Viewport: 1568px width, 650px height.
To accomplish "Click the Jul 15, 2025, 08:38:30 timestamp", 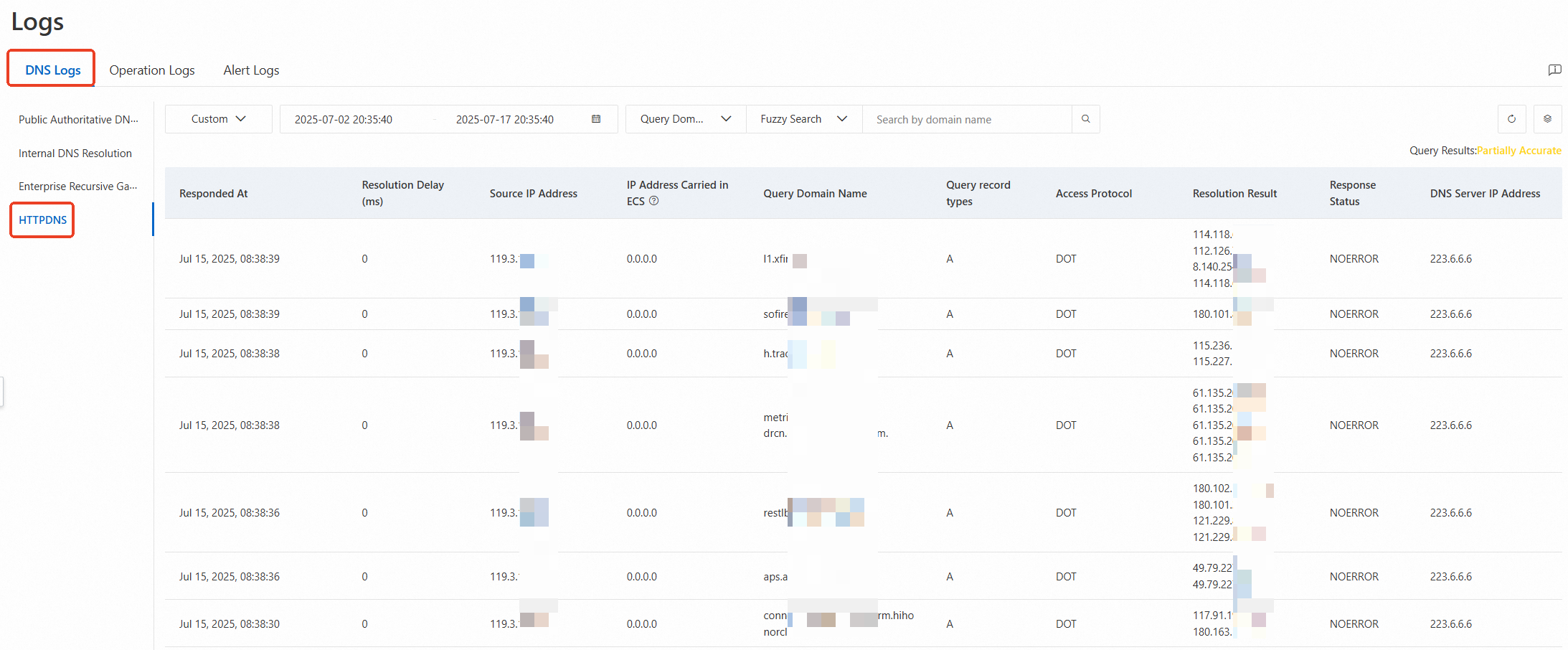I will point(230,623).
